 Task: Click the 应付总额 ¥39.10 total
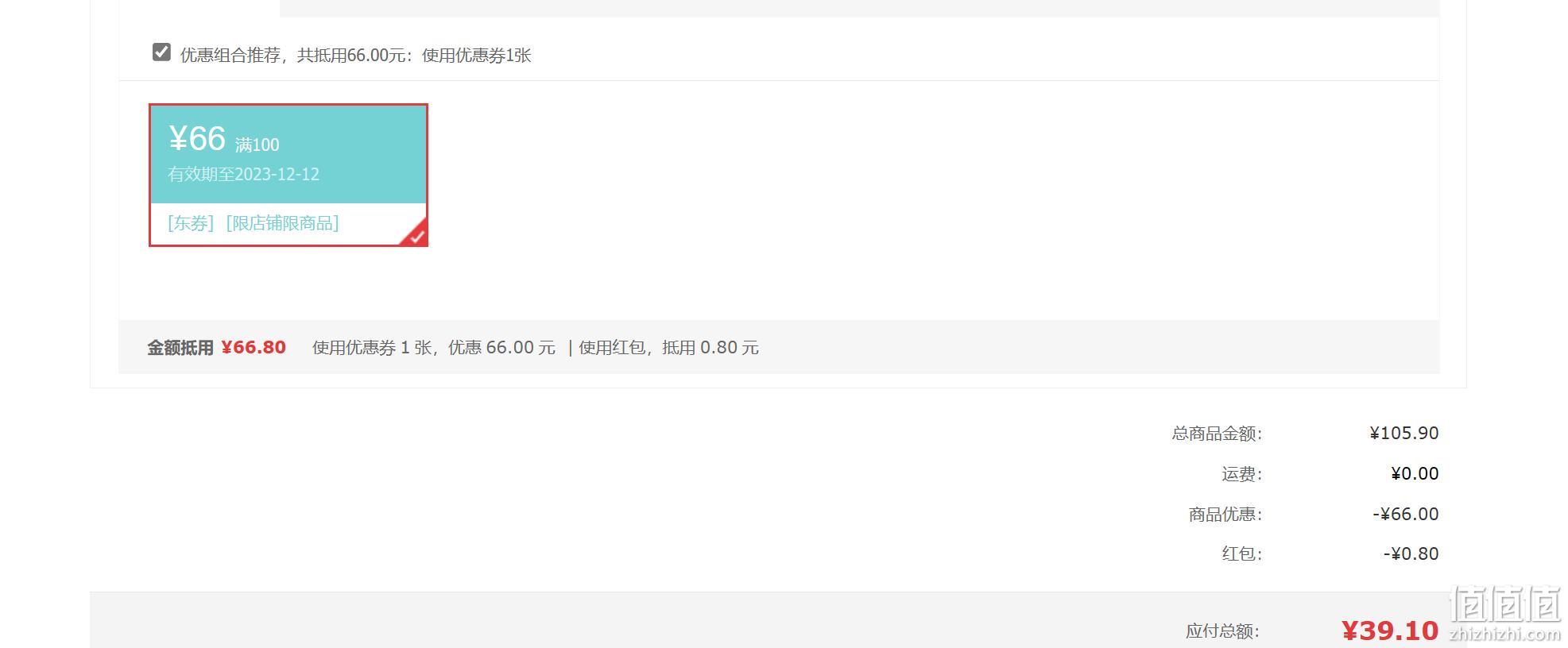coord(1390,631)
